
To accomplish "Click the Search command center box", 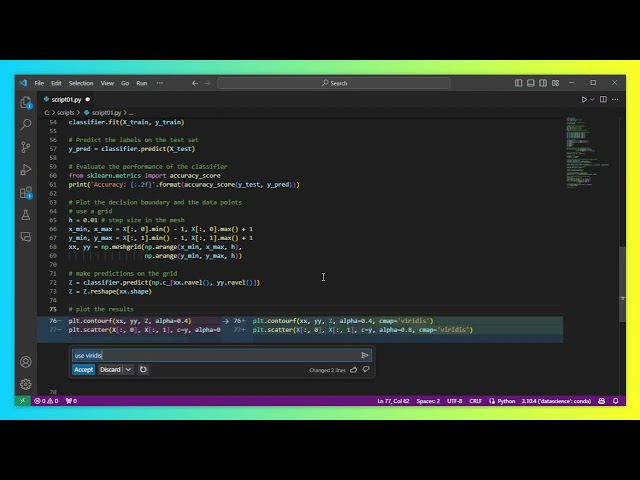I will (x=334, y=83).
